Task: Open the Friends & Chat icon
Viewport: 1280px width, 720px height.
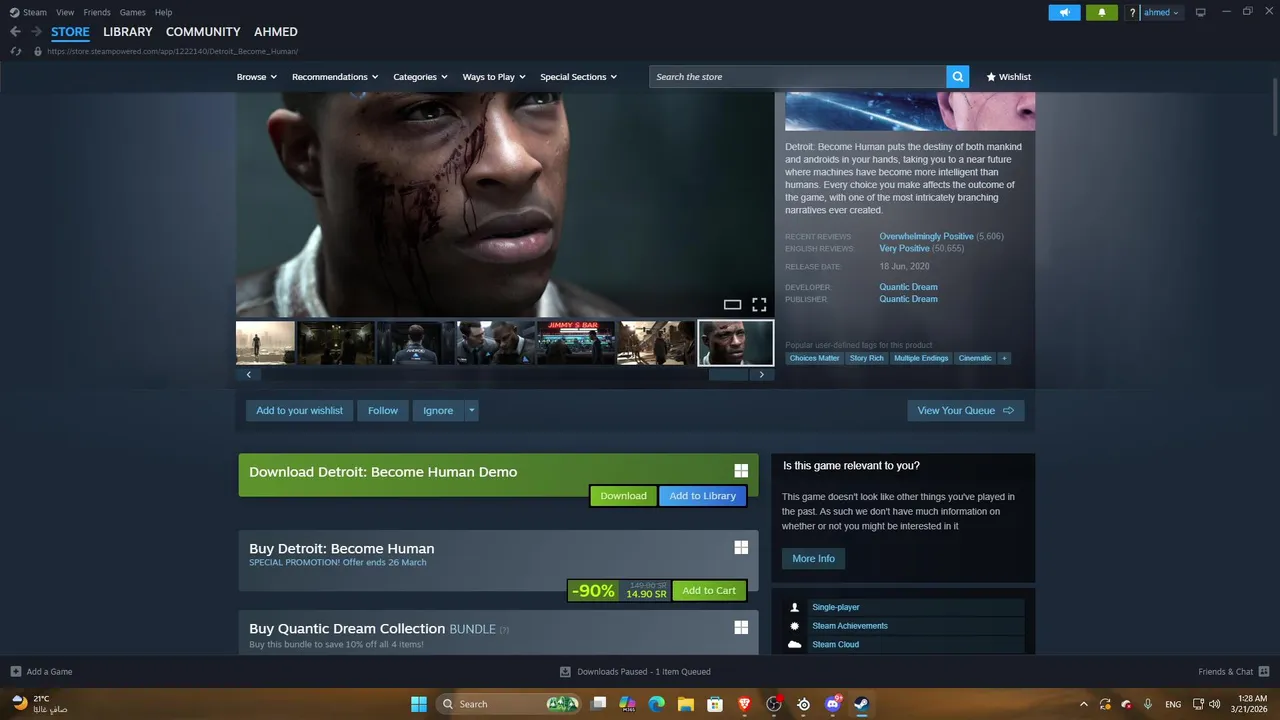Action: 1264,671
